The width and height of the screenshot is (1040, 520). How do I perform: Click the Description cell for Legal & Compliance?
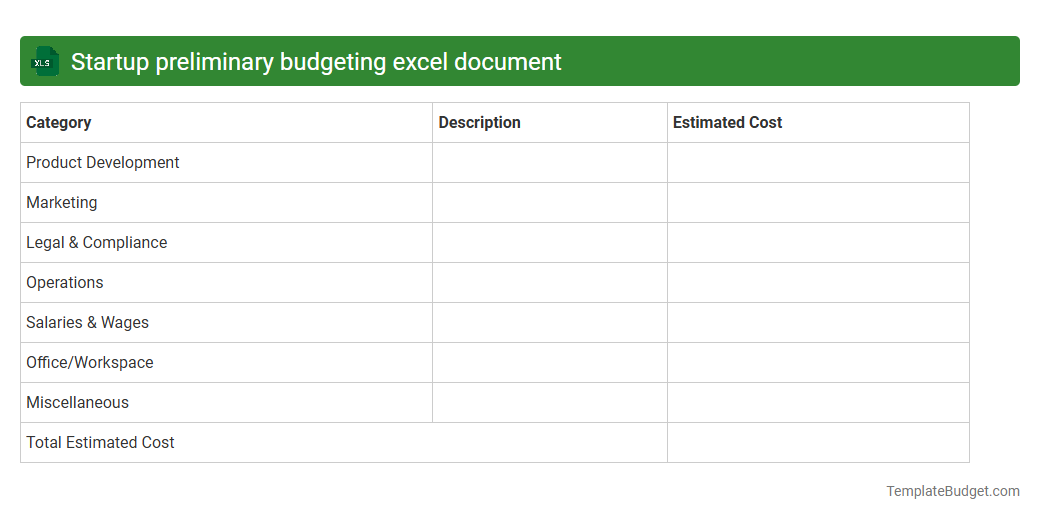[x=550, y=243]
